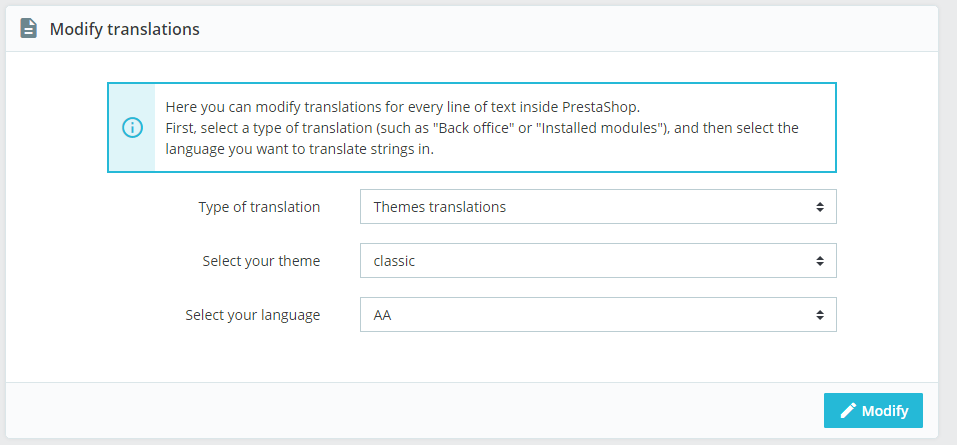Screen dimensions: 957x445
Task: Click arrow on Themes translations selector
Action: (x=819, y=207)
